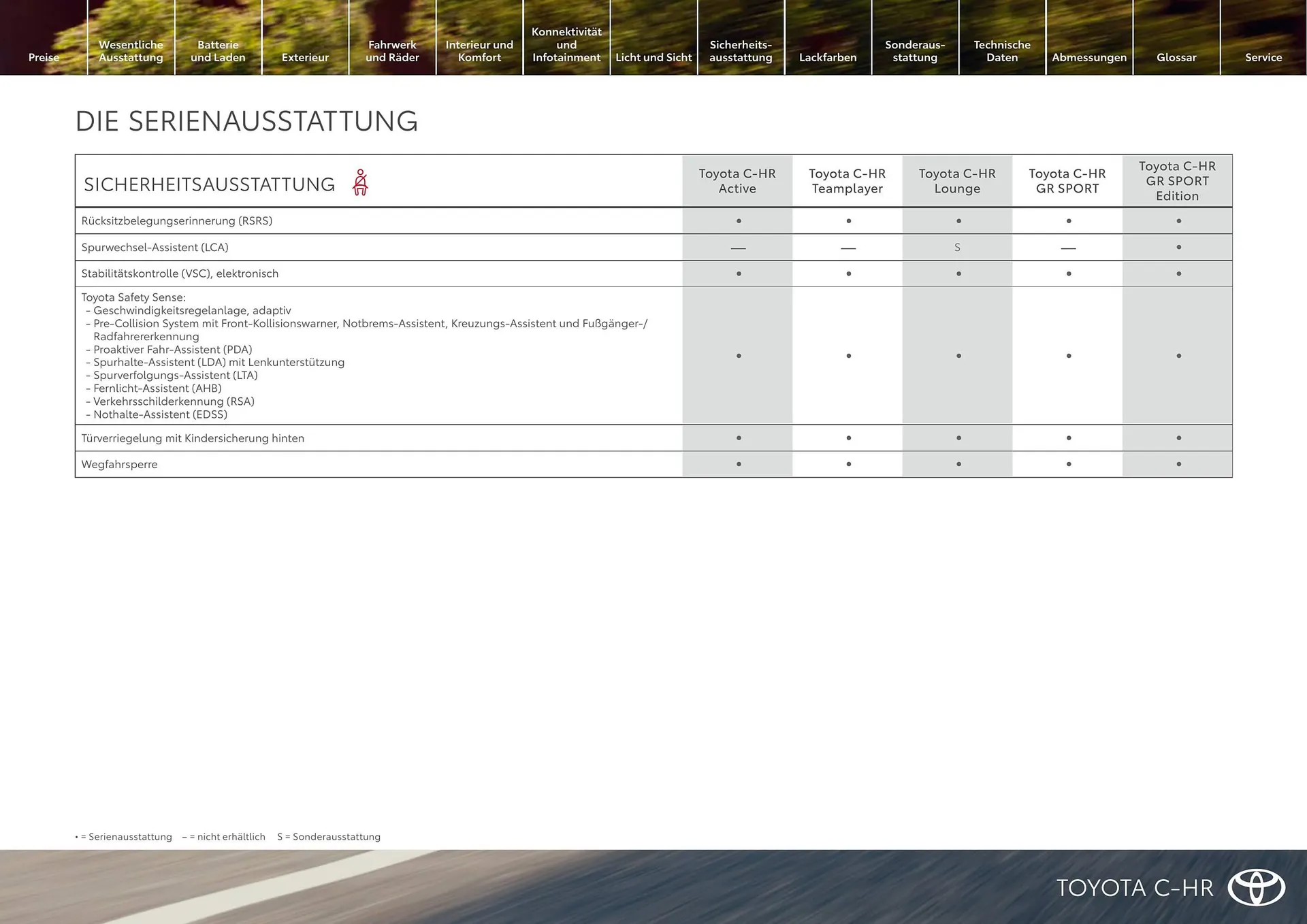Click the red seatbelt safety icon
This screenshot has height=924, width=1307.
tap(361, 182)
